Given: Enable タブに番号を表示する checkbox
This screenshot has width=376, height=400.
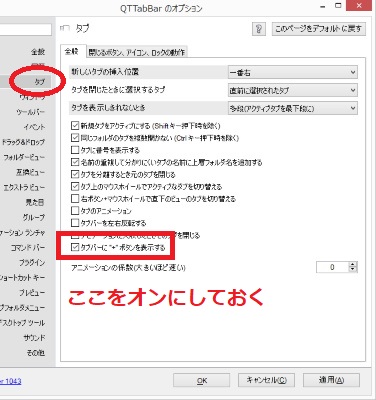Looking at the screenshot, I should pyautogui.click(x=75, y=150).
